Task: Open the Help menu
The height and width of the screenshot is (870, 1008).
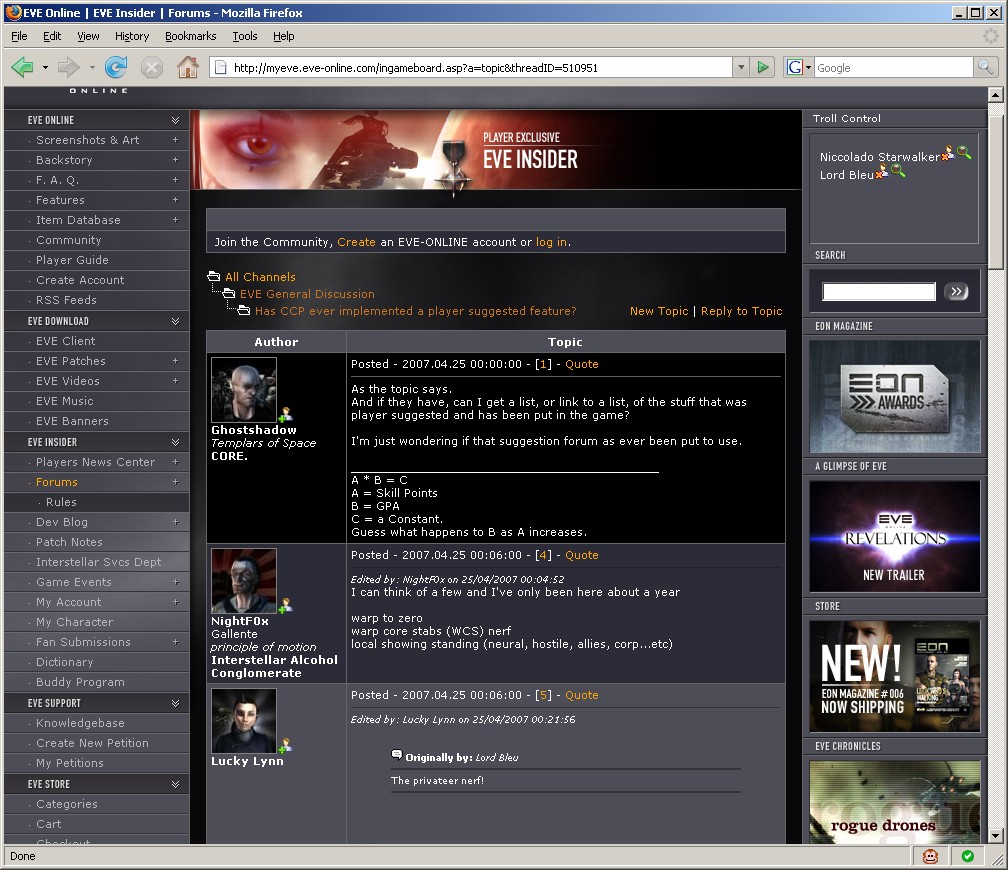Action: [284, 36]
